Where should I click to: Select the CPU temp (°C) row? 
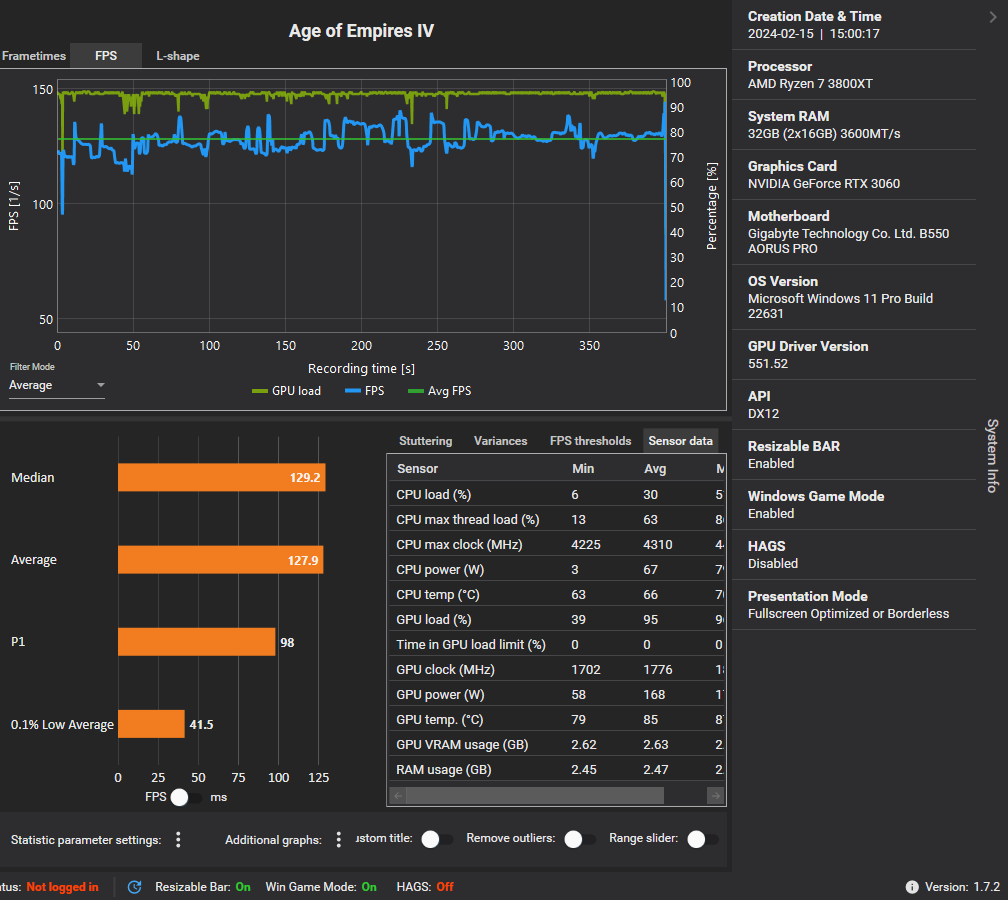[556, 595]
